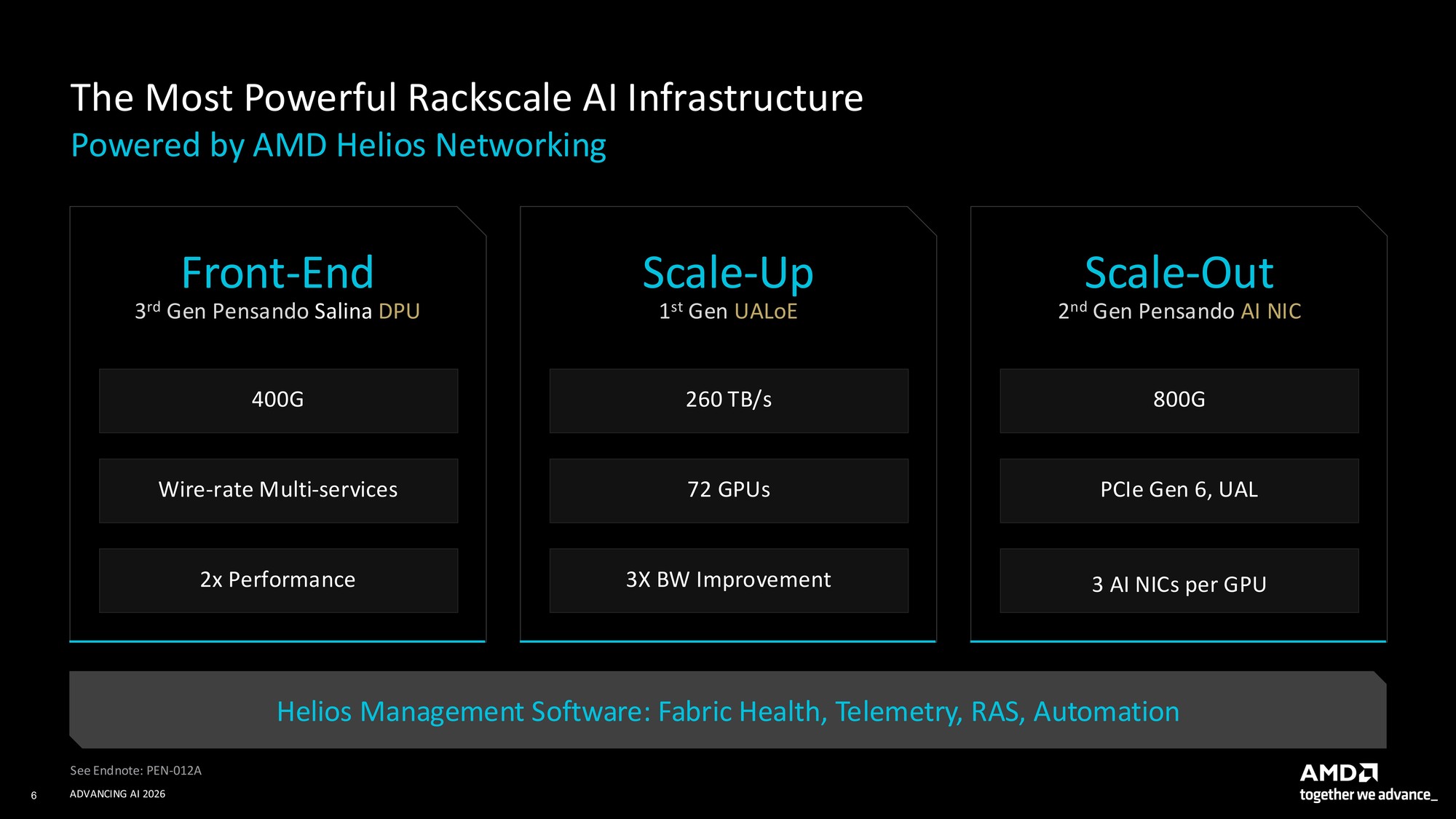Click the '3 AI NICs per GPU' box
Screen dimensions: 1456x819
point(1179,580)
